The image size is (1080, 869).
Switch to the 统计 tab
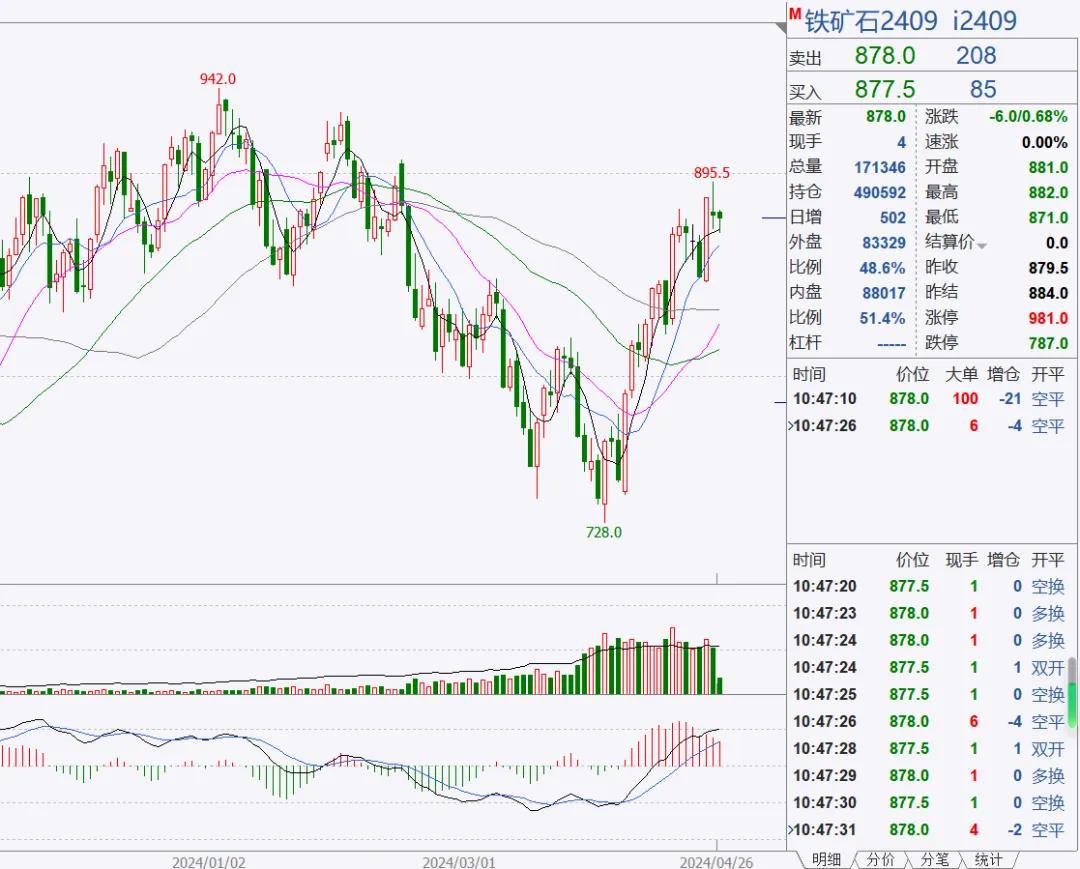[988, 859]
